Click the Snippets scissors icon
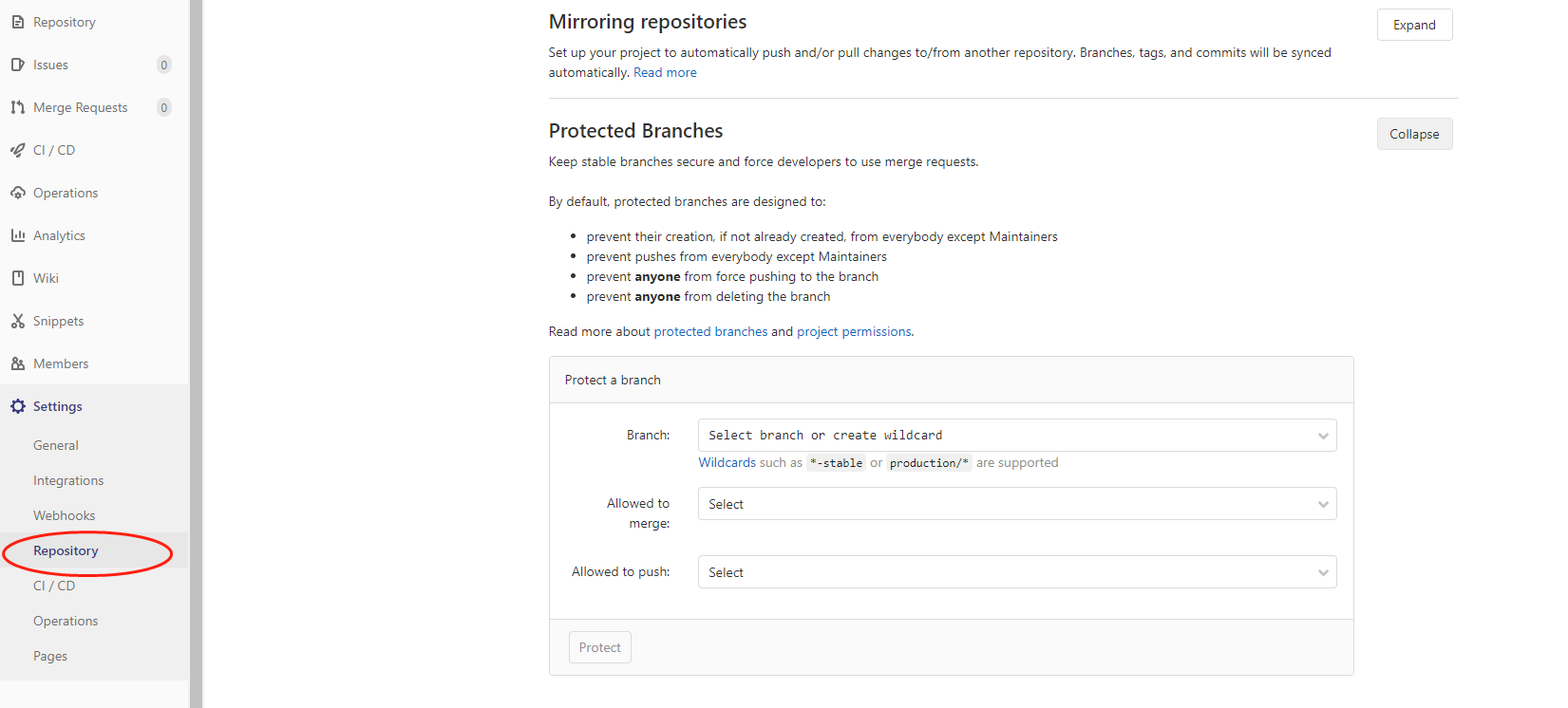This screenshot has height=708, width=1568. tap(18, 321)
